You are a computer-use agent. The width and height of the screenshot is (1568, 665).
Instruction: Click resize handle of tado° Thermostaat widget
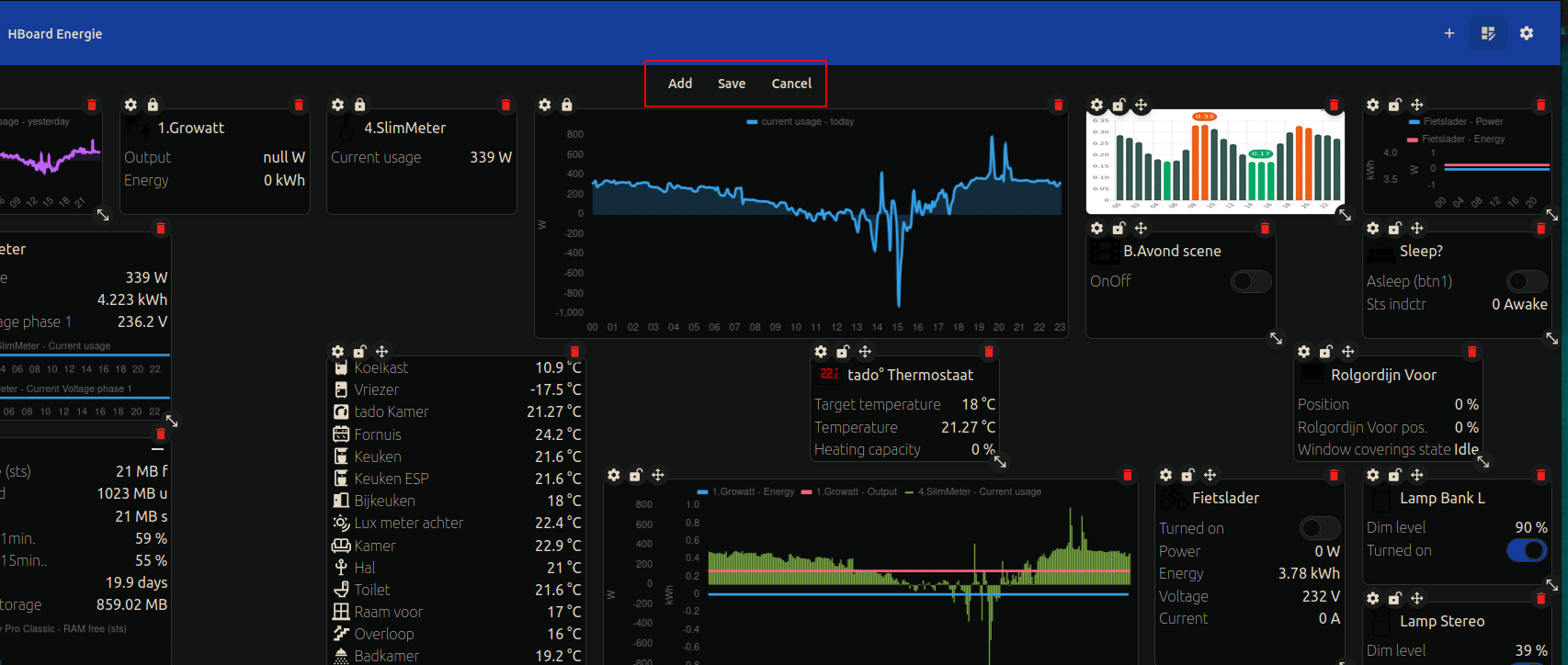[x=1000, y=462]
